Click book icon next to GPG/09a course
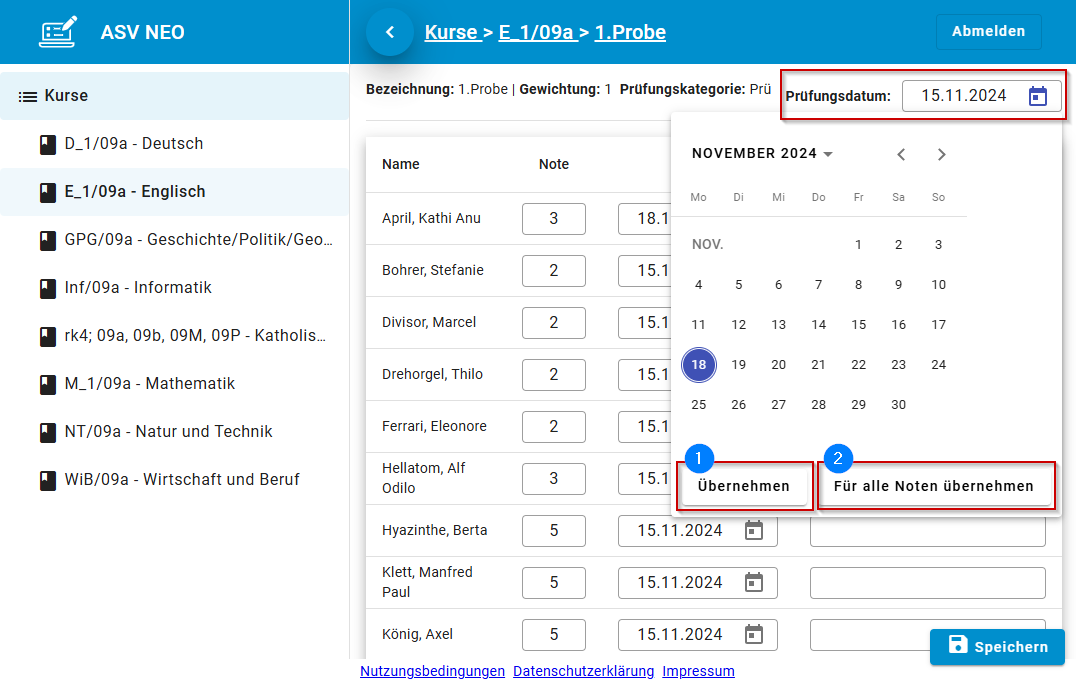1076x682 pixels. (x=48, y=241)
